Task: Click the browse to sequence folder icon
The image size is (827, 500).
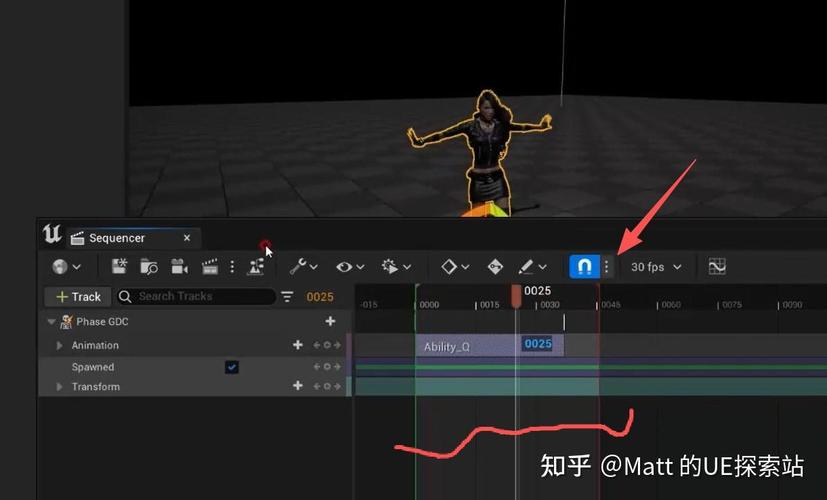Action: (x=149, y=266)
